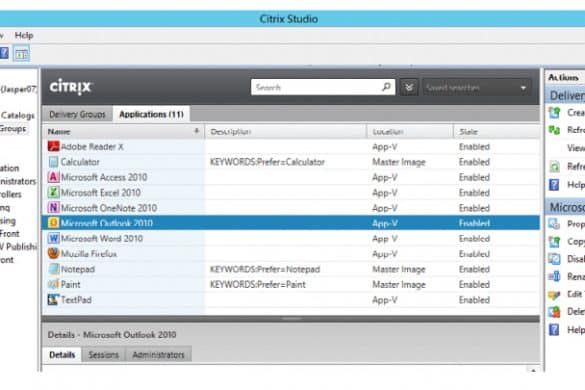This screenshot has width=585, height=390.
Task: Open the Help menu
Action: click(24, 35)
